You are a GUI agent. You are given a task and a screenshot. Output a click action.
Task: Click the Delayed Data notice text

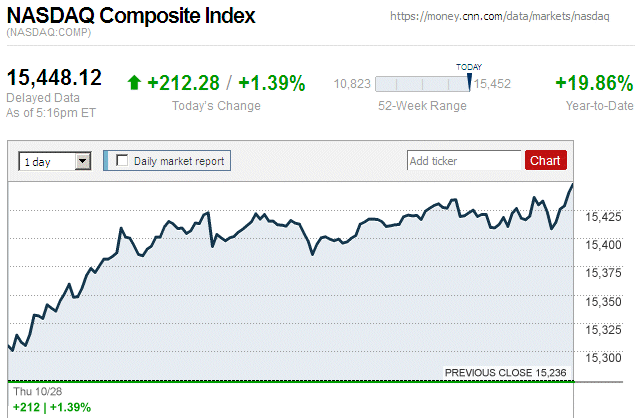(x=41, y=97)
